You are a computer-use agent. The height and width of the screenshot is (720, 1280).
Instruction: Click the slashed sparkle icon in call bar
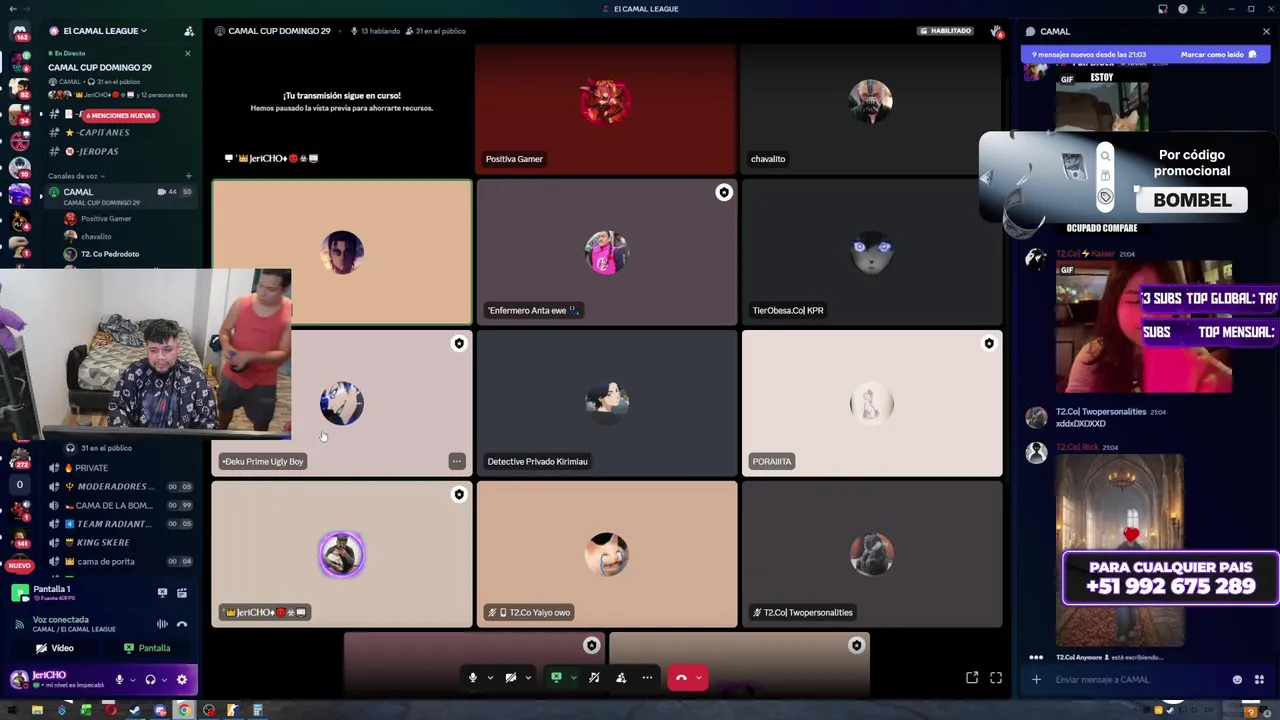(595, 677)
